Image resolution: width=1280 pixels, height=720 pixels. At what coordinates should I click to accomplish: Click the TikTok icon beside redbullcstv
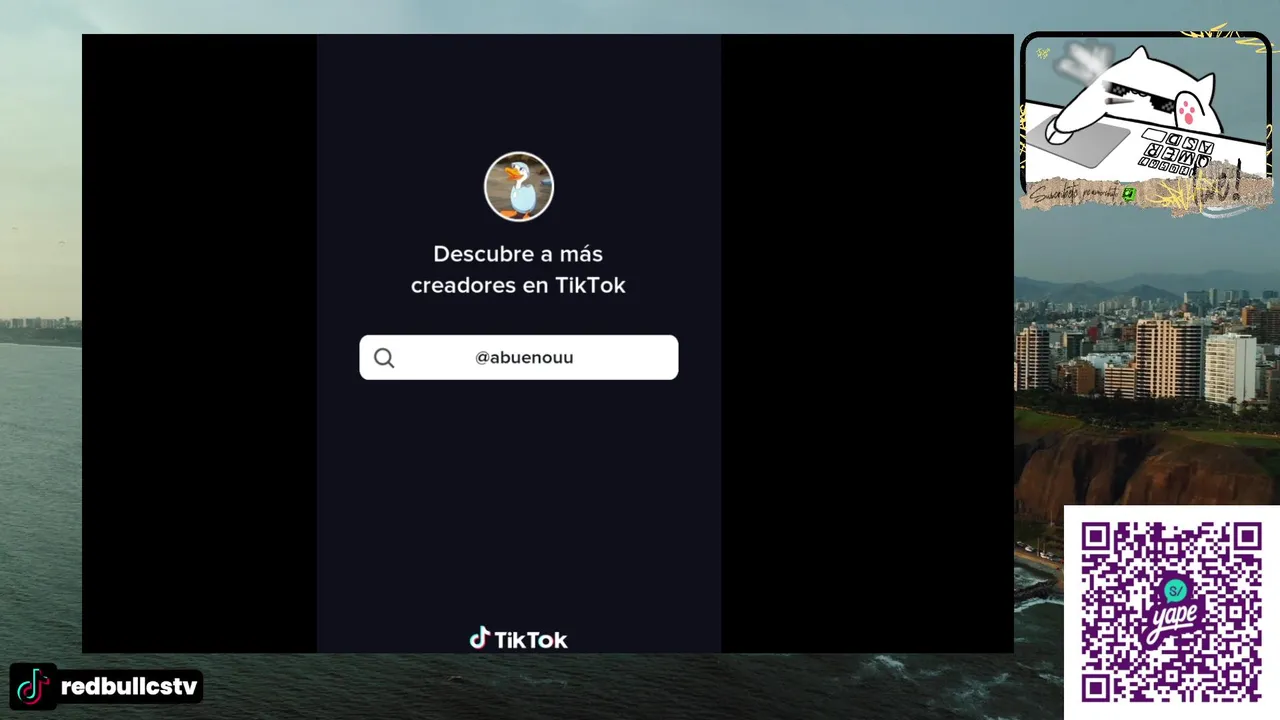pyautogui.click(x=33, y=687)
